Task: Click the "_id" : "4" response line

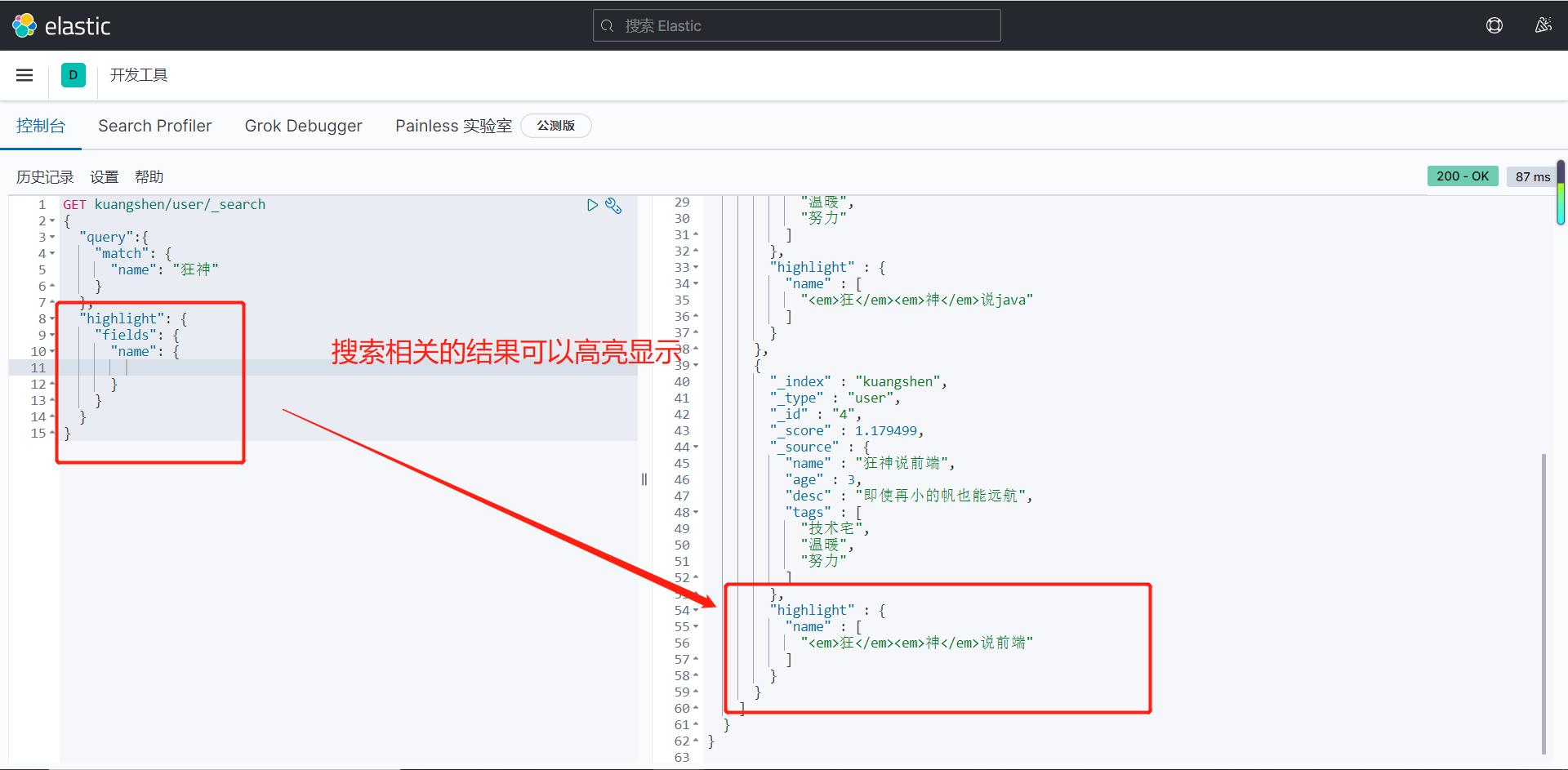Action: tap(815, 415)
